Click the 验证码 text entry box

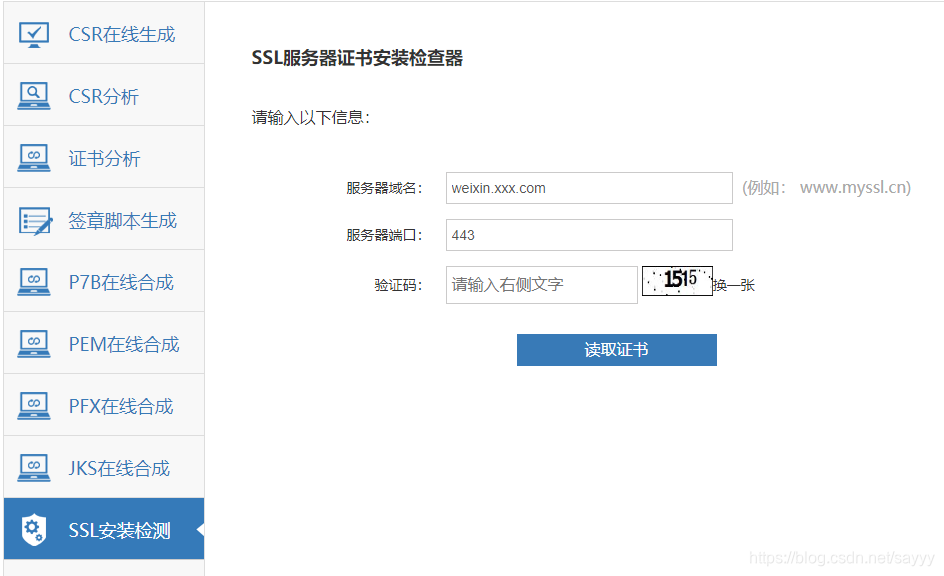point(541,284)
